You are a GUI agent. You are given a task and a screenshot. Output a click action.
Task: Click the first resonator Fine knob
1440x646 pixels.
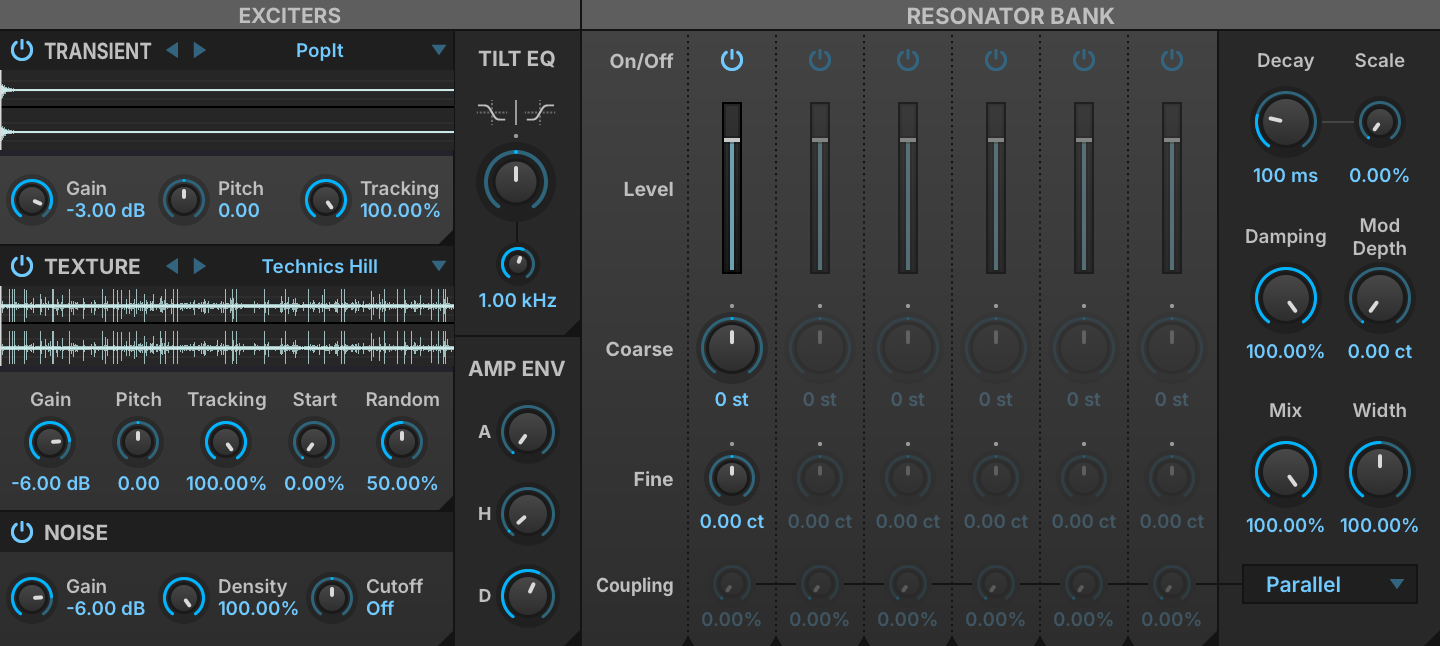click(732, 477)
